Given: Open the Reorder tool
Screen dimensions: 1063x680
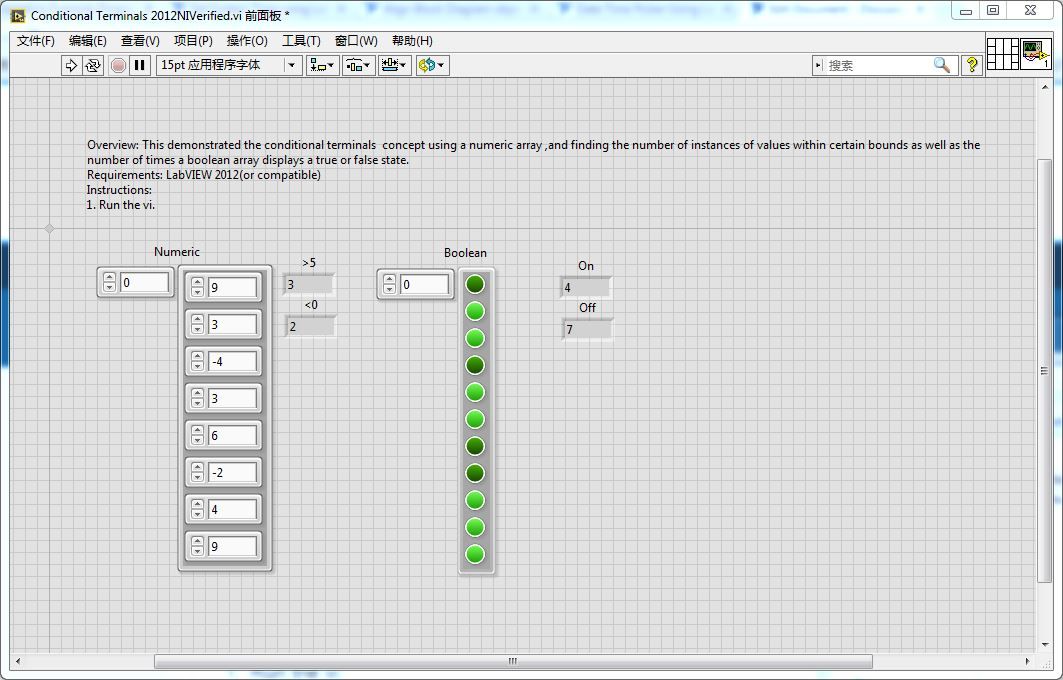Looking at the screenshot, I should 432,65.
